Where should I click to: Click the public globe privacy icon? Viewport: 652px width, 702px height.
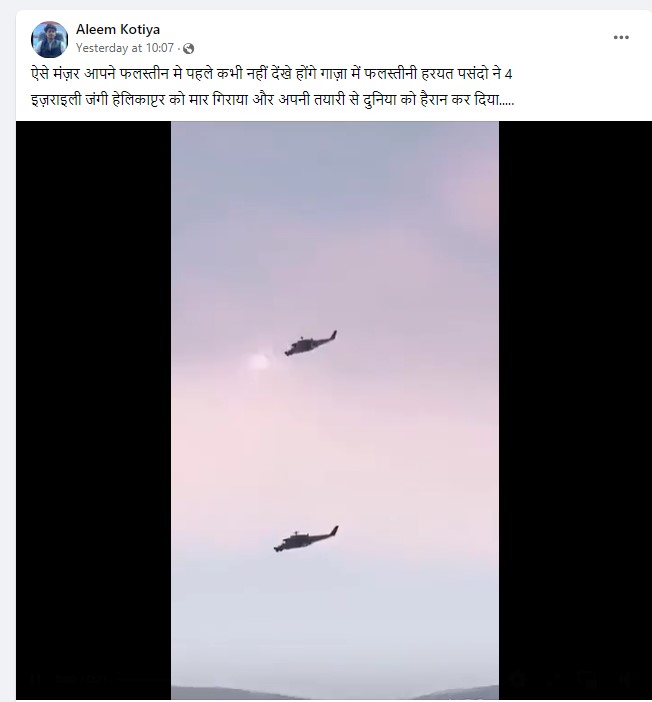[189, 48]
